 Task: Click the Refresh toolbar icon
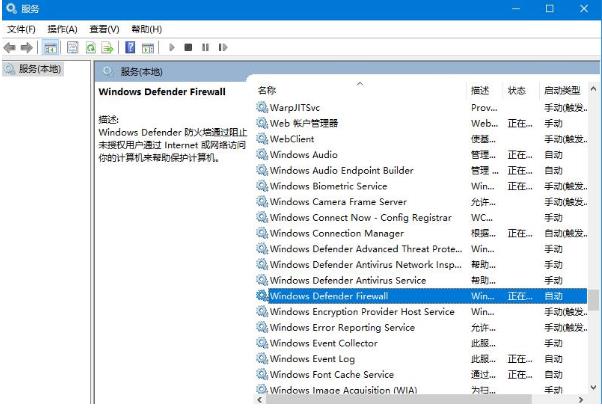pos(91,48)
